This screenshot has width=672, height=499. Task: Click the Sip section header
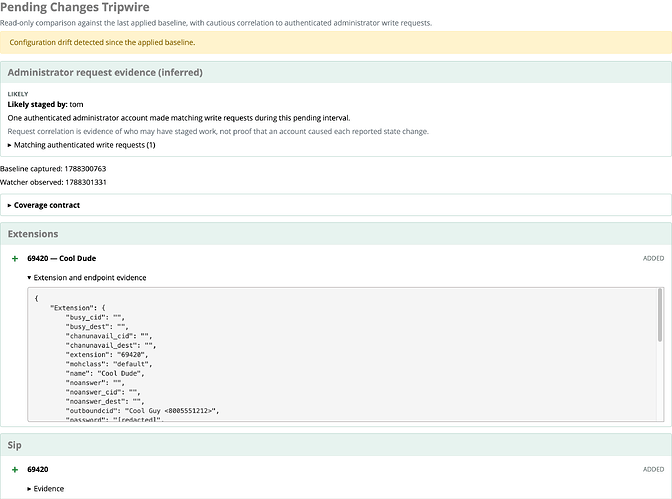pyautogui.click(x=336, y=445)
